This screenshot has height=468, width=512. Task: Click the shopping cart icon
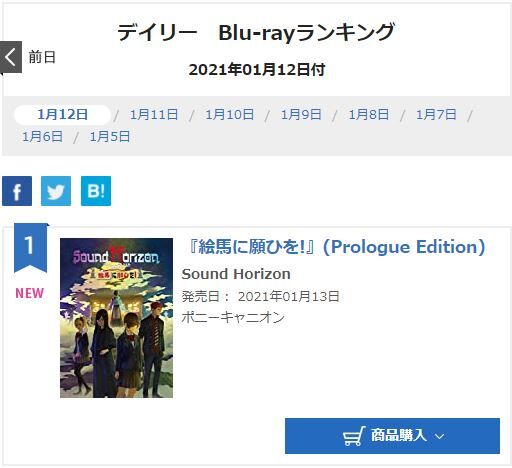coord(354,436)
